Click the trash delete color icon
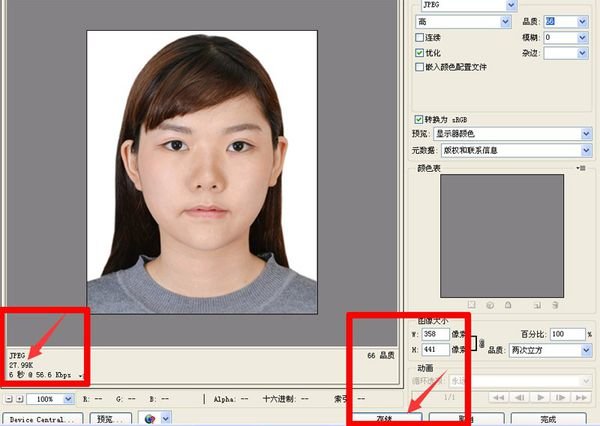This screenshot has width=600, height=426. [x=555, y=305]
